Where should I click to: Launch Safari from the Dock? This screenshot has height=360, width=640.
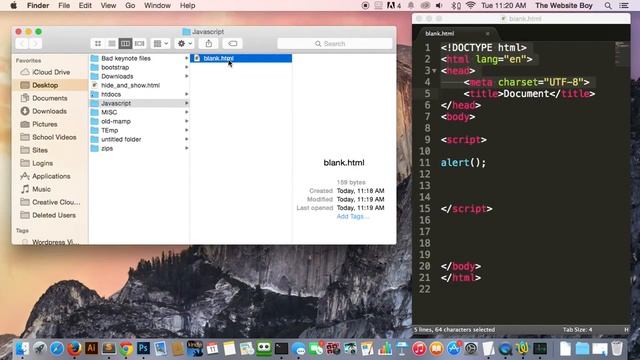pyautogui.click(x=57, y=349)
